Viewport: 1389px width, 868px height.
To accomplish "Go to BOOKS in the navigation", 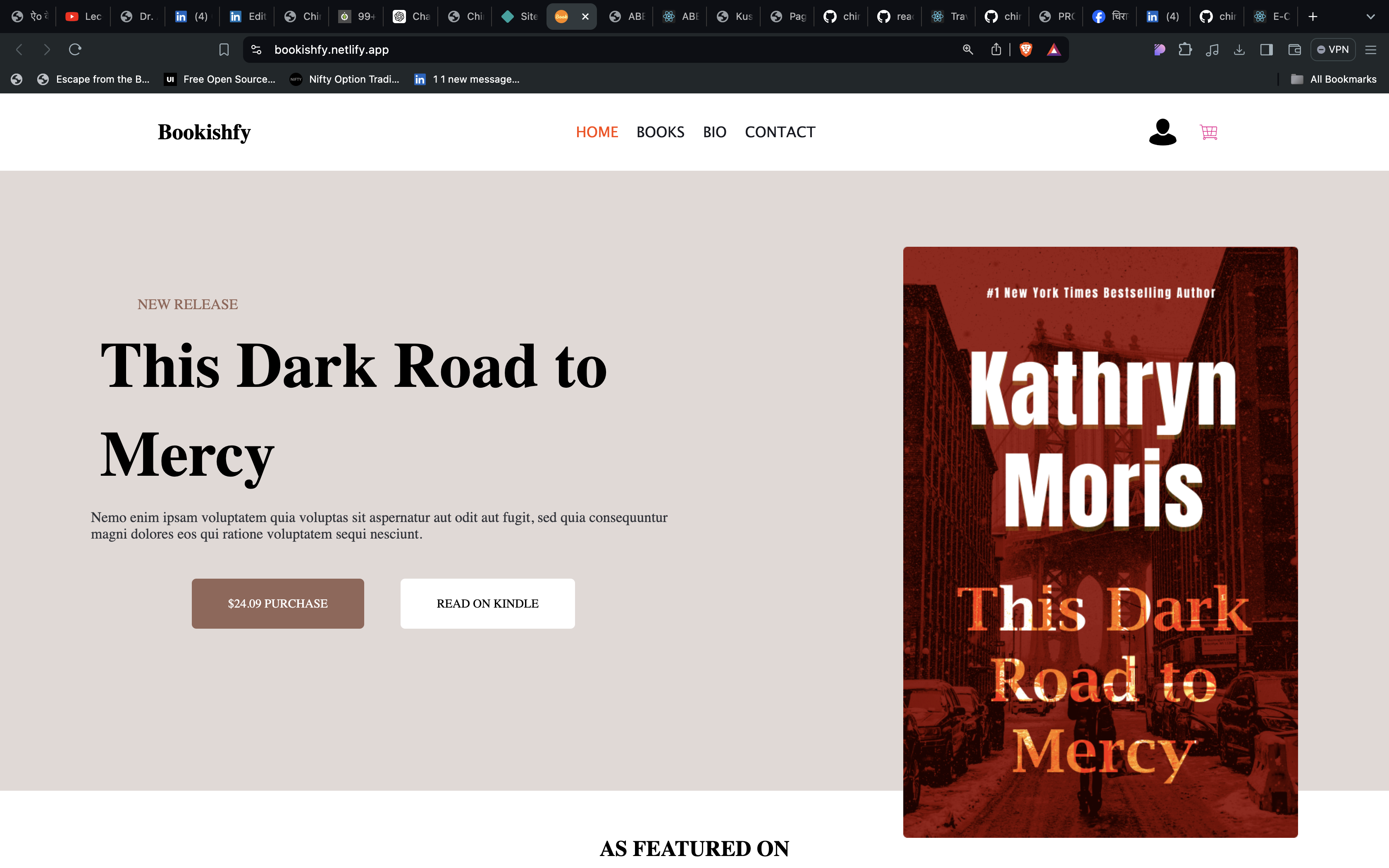I will [660, 132].
